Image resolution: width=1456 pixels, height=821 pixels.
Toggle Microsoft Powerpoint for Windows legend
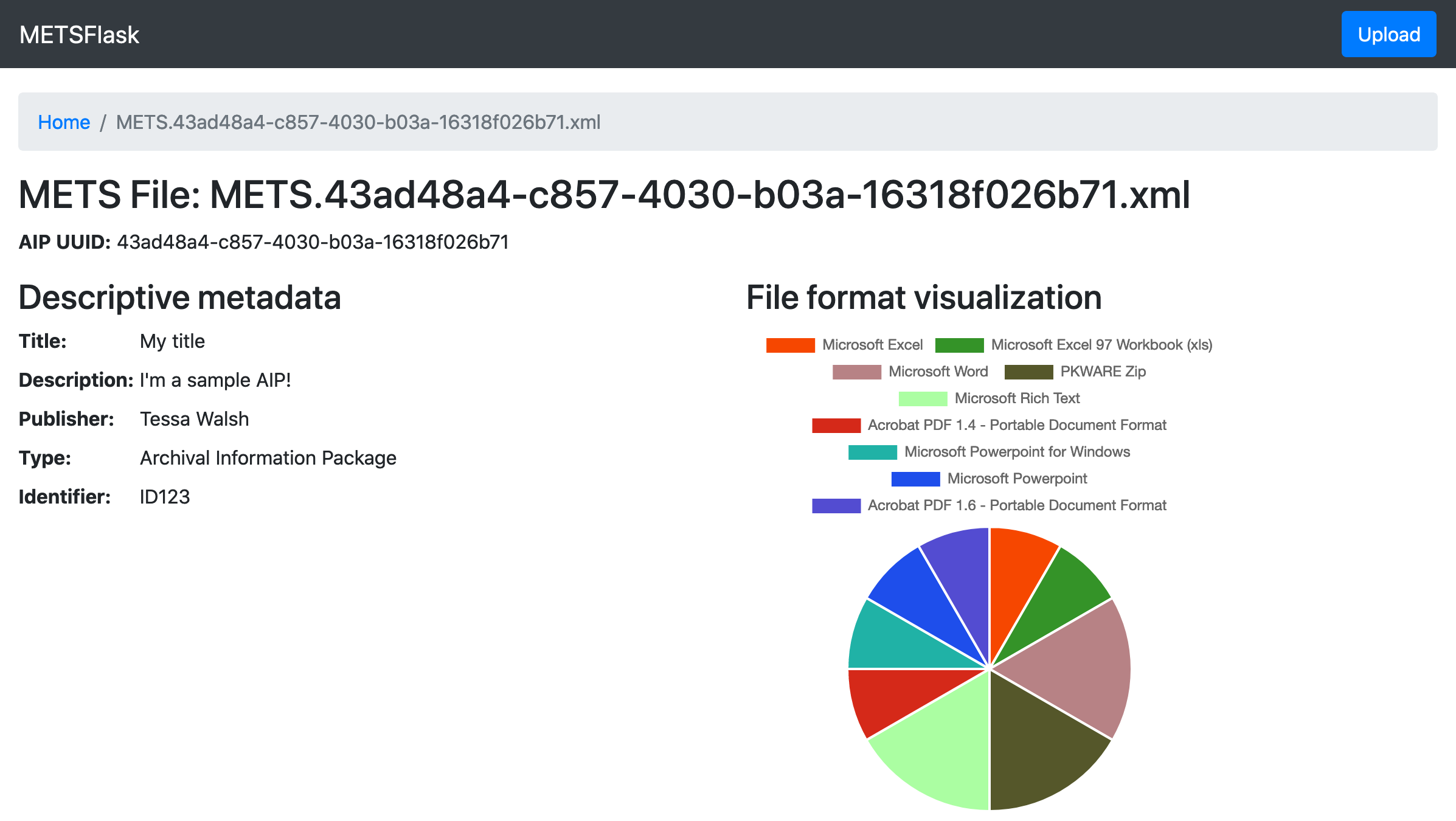point(872,452)
